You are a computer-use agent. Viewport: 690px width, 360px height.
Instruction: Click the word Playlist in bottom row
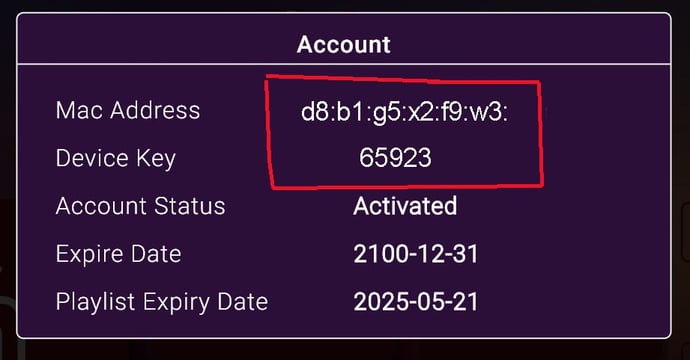point(95,303)
